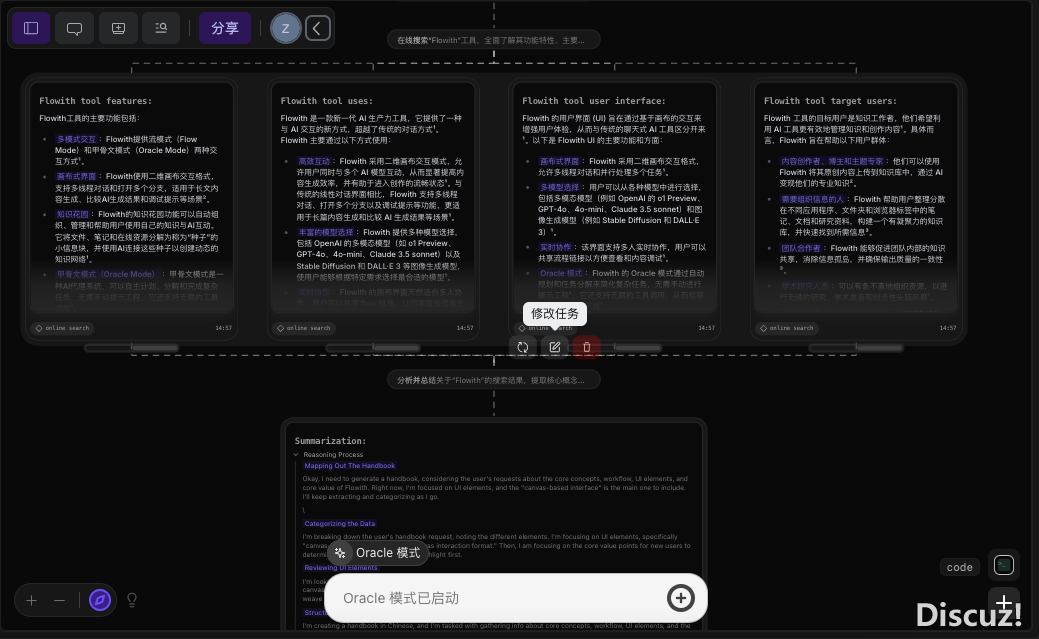Click the Summarization: title

[330, 441]
